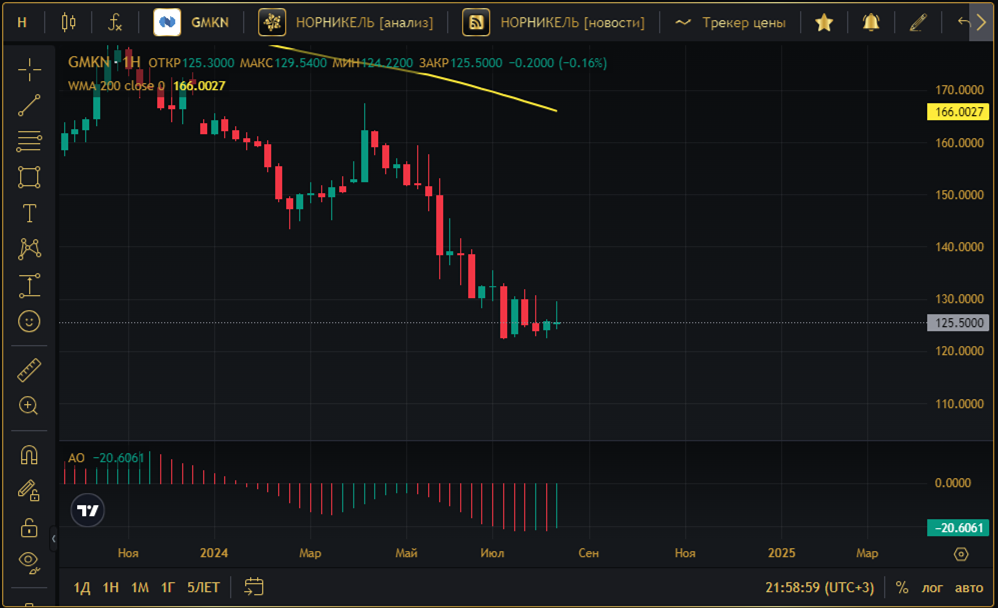Toggle percentage scale mode
998x608 pixels.
pos(902,587)
